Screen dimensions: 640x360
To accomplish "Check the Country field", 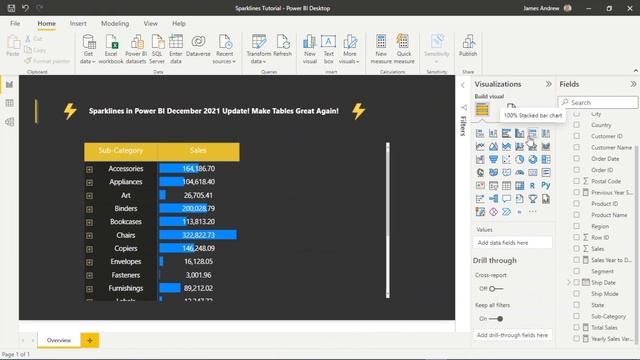I will point(576,125).
